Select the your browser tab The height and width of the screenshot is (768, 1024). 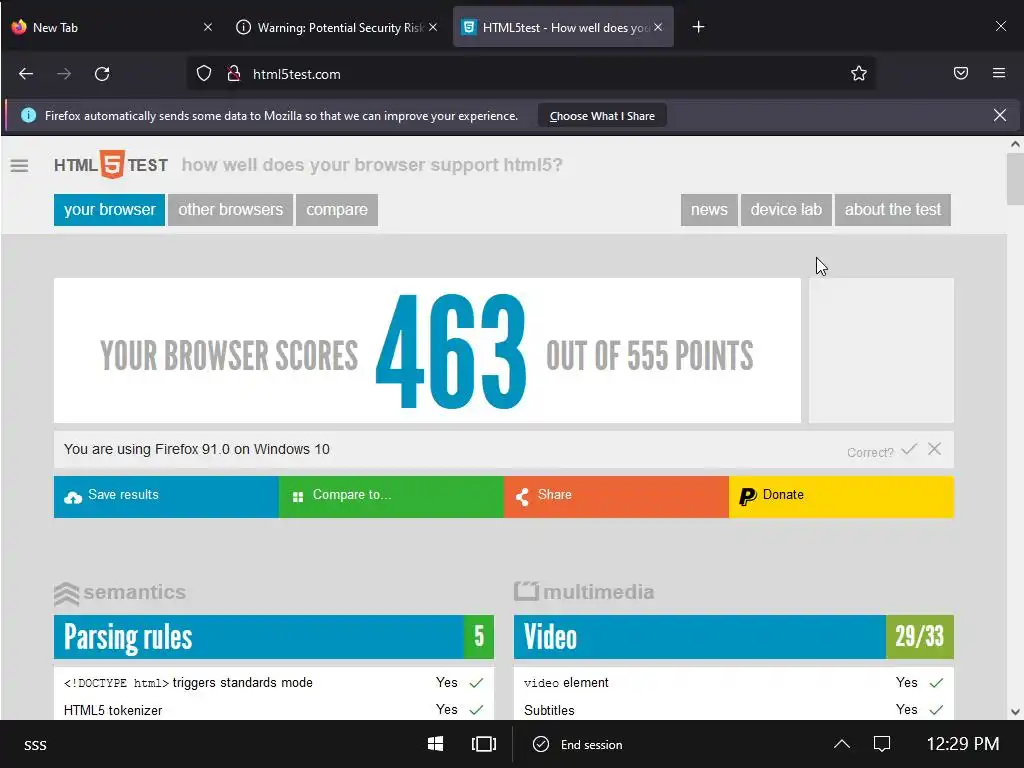tap(110, 210)
